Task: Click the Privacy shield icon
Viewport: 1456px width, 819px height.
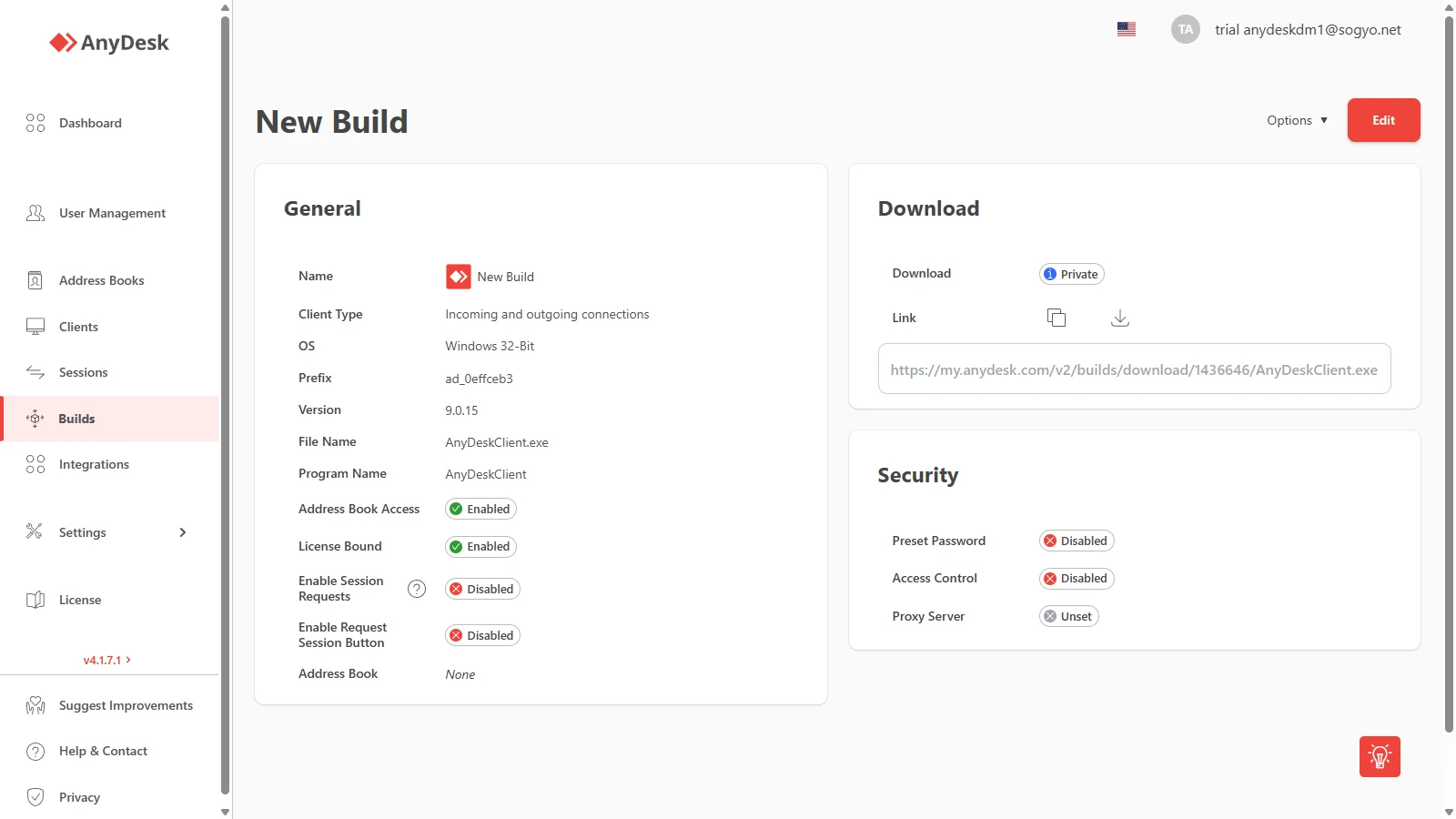Action: [x=35, y=797]
